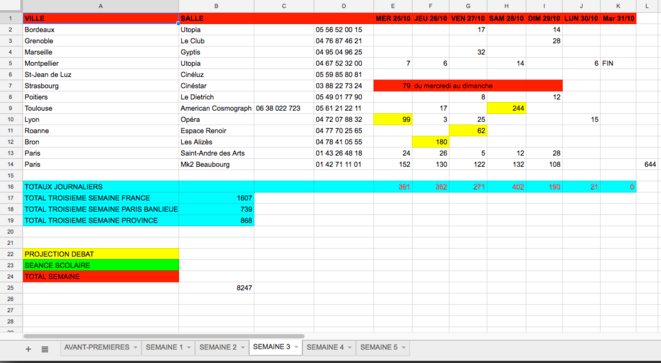Screen dimensions: 661x363
Task: Select column D header
Action: point(344,6)
